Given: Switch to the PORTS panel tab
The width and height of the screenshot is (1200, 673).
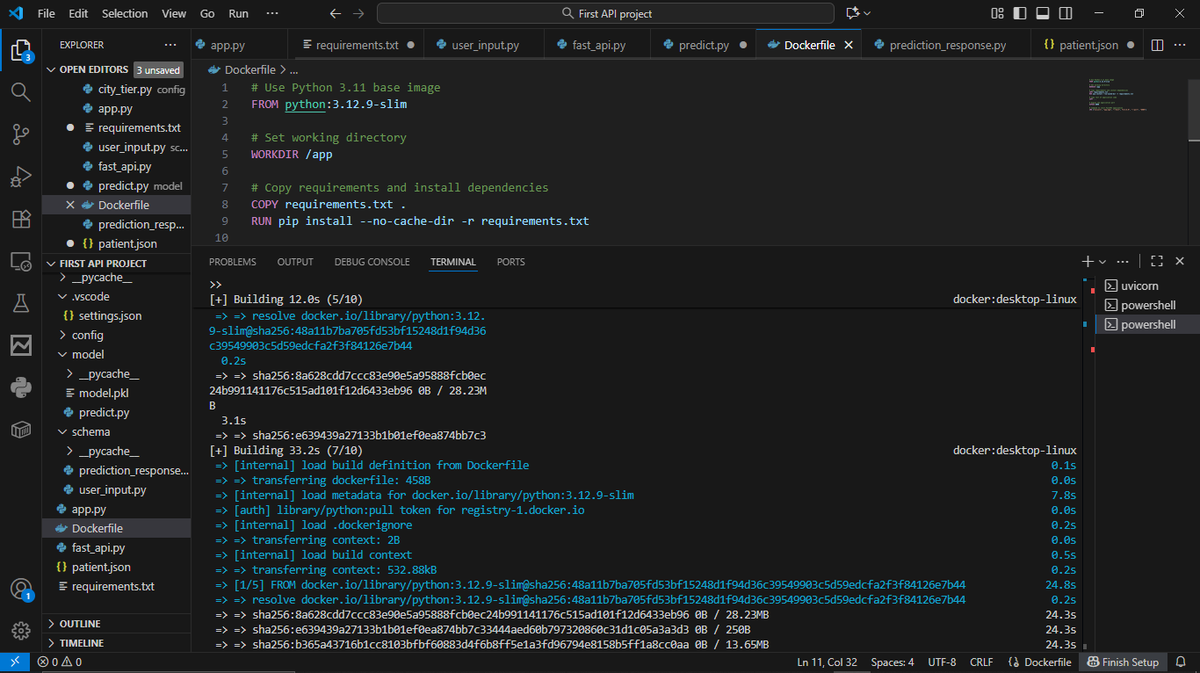Looking at the screenshot, I should point(510,262).
